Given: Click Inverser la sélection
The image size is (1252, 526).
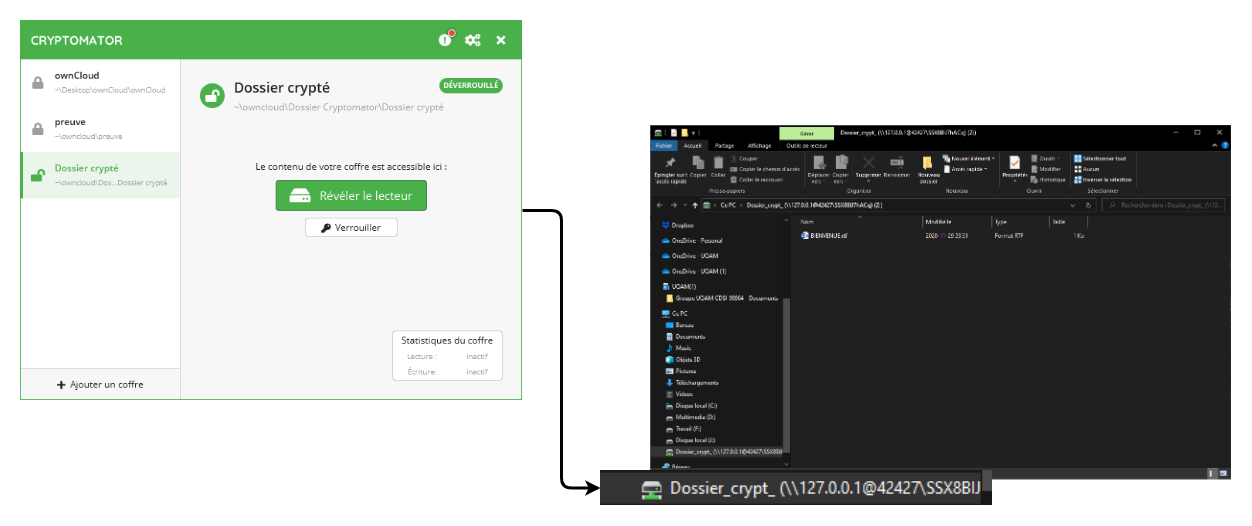Looking at the screenshot, I should tap(1103, 180).
